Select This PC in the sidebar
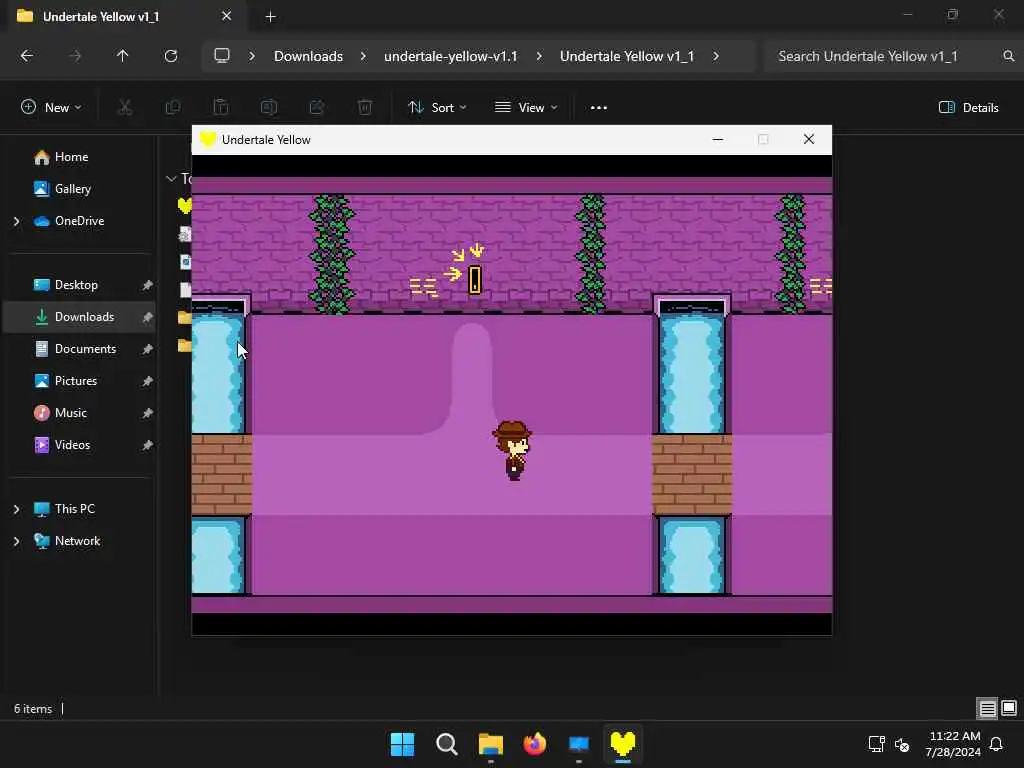Image resolution: width=1024 pixels, height=768 pixels. (74, 509)
